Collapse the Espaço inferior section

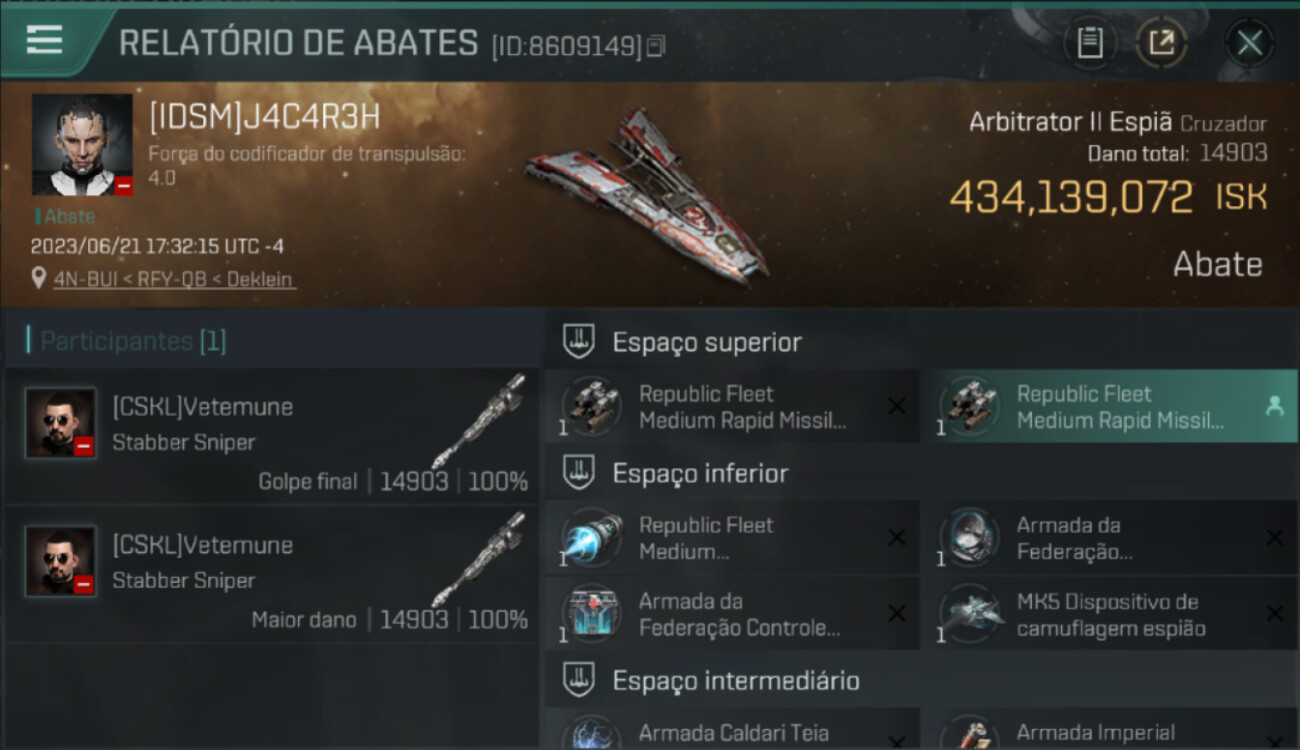[579, 473]
